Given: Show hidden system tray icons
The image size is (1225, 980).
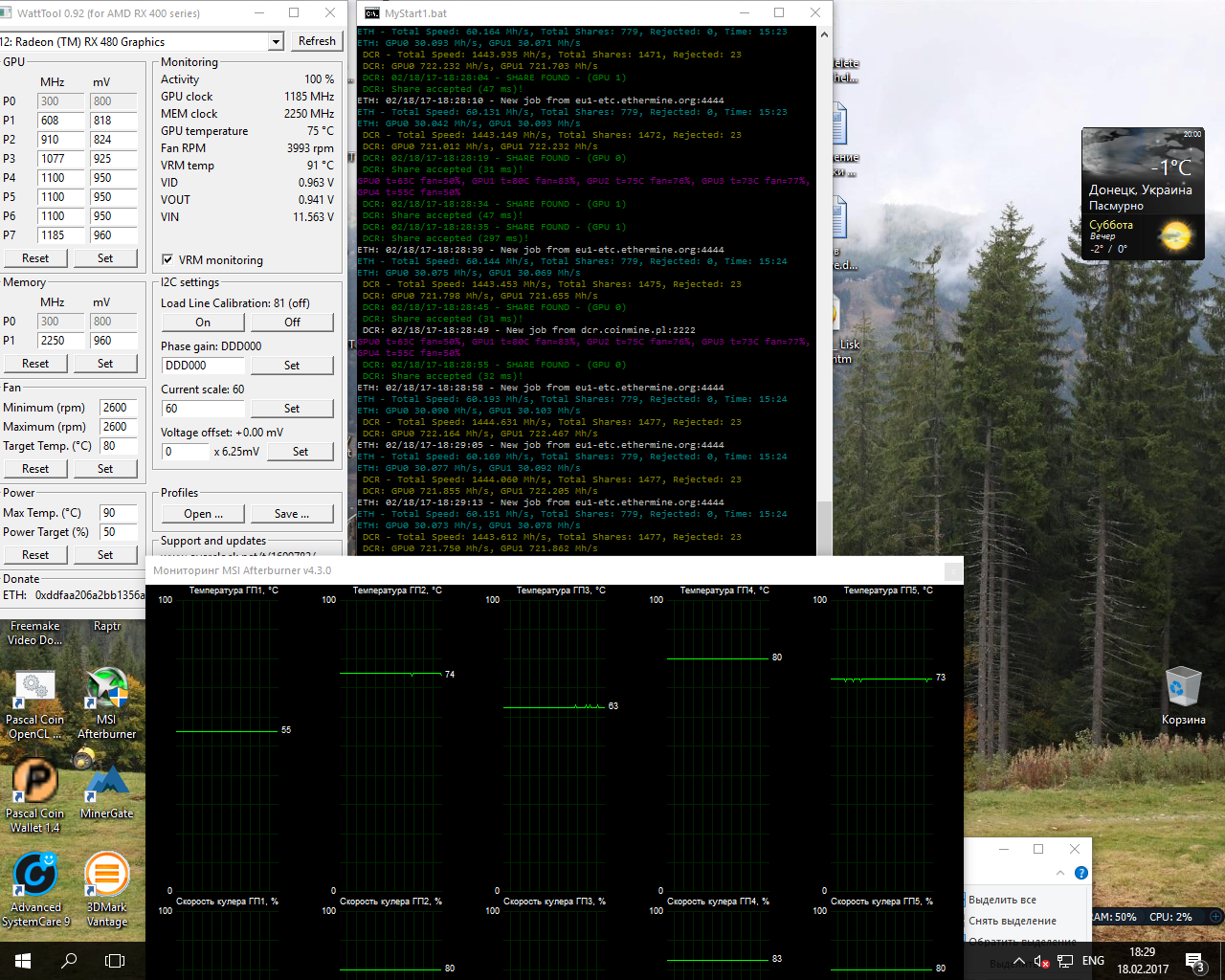Looking at the screenshot, I should [x=1019, y=961].
